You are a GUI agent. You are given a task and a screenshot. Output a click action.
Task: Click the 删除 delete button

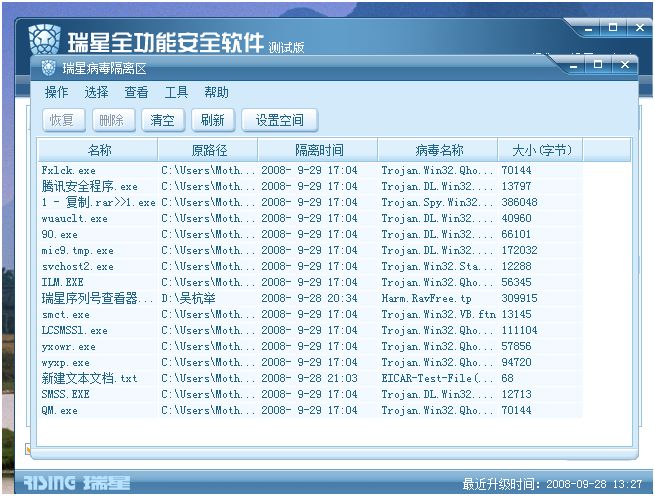[x=114, y=120]
